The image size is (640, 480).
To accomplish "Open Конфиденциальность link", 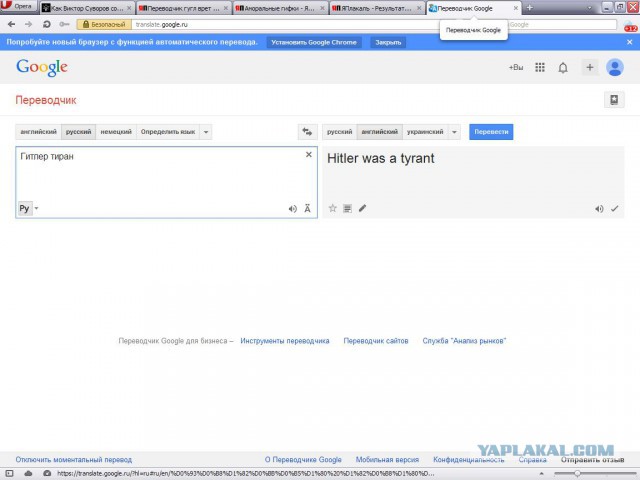I will pos(469,460).
